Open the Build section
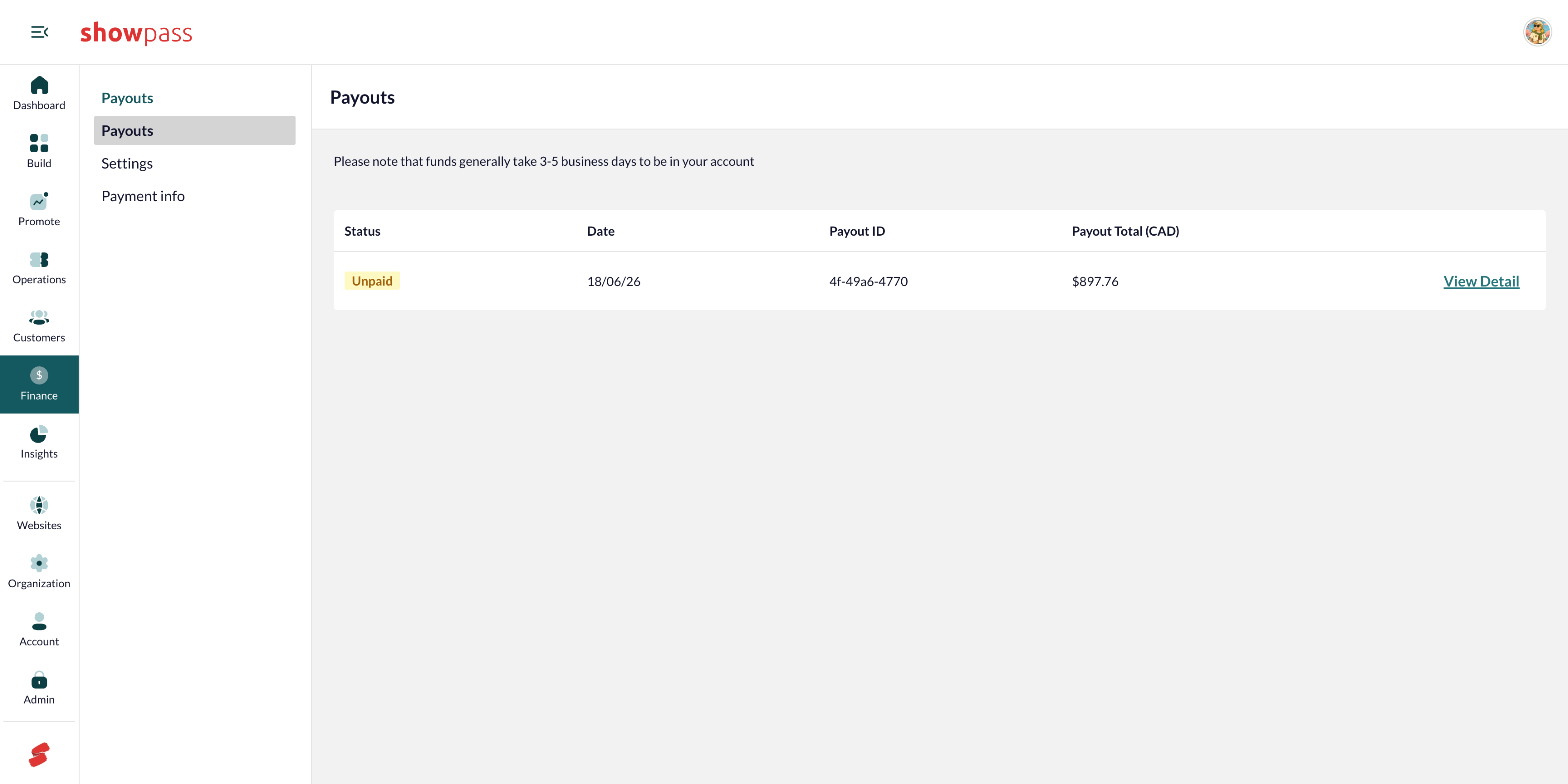Viewport: 1568px width, 784px height. pos(39,151)
